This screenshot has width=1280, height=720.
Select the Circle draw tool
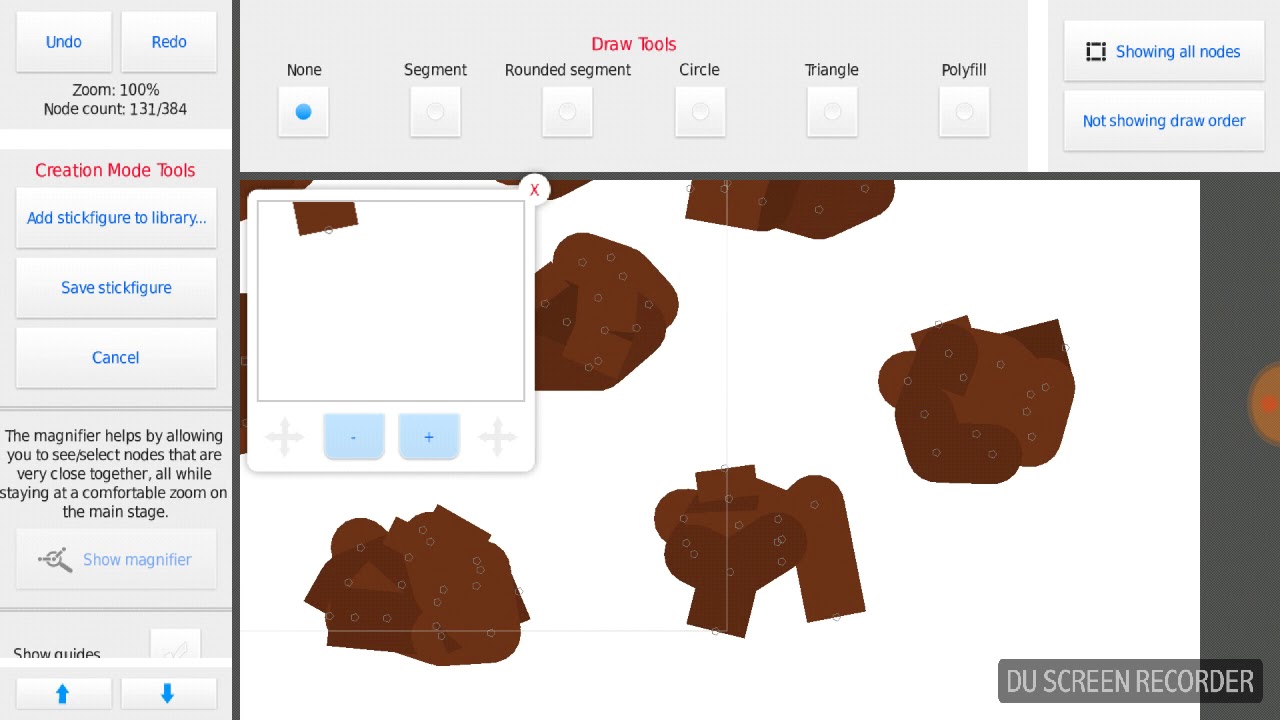700,112
